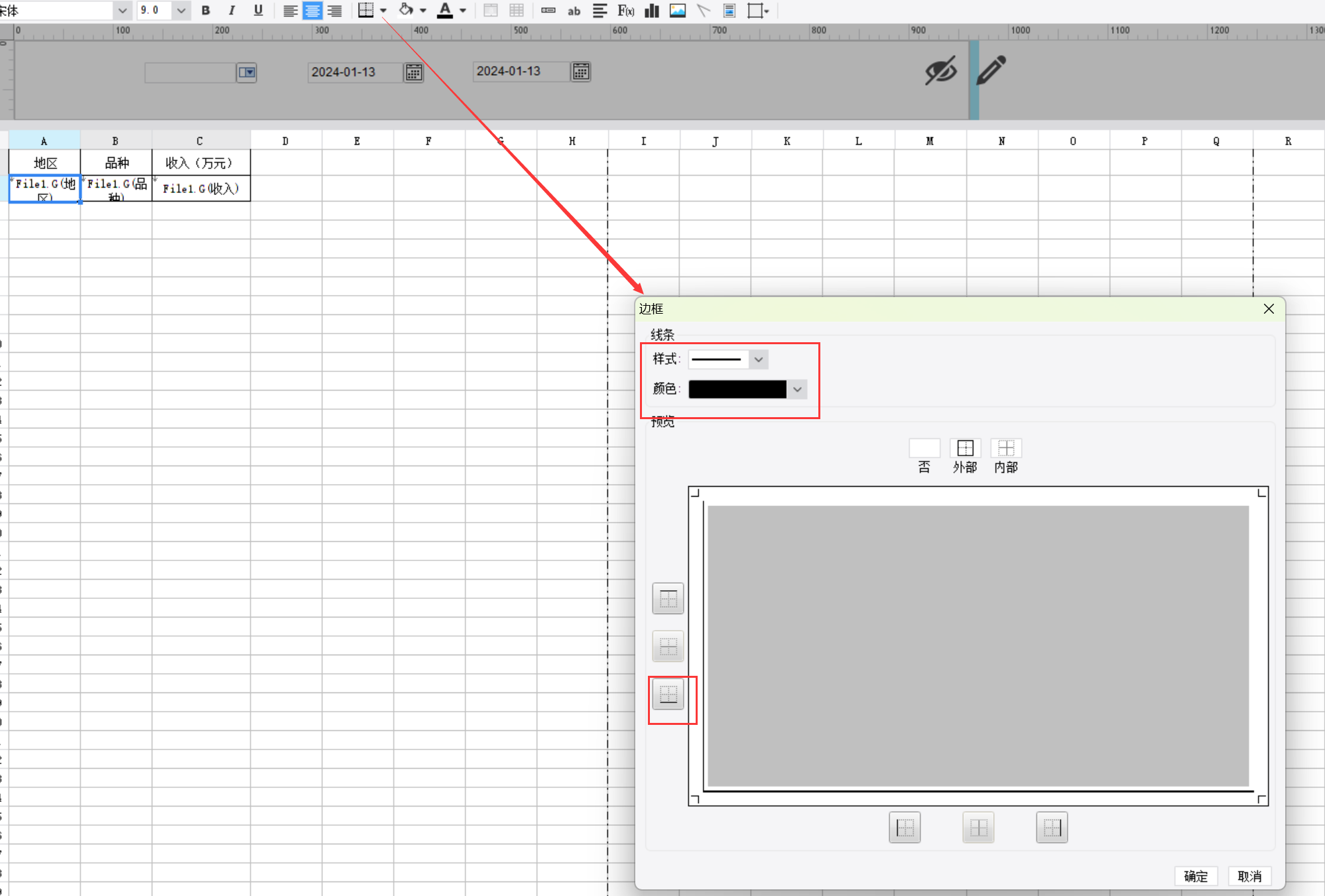Click inside the gray border preview area
This screenshot has height=896, width=1325.
pos(978,646)
